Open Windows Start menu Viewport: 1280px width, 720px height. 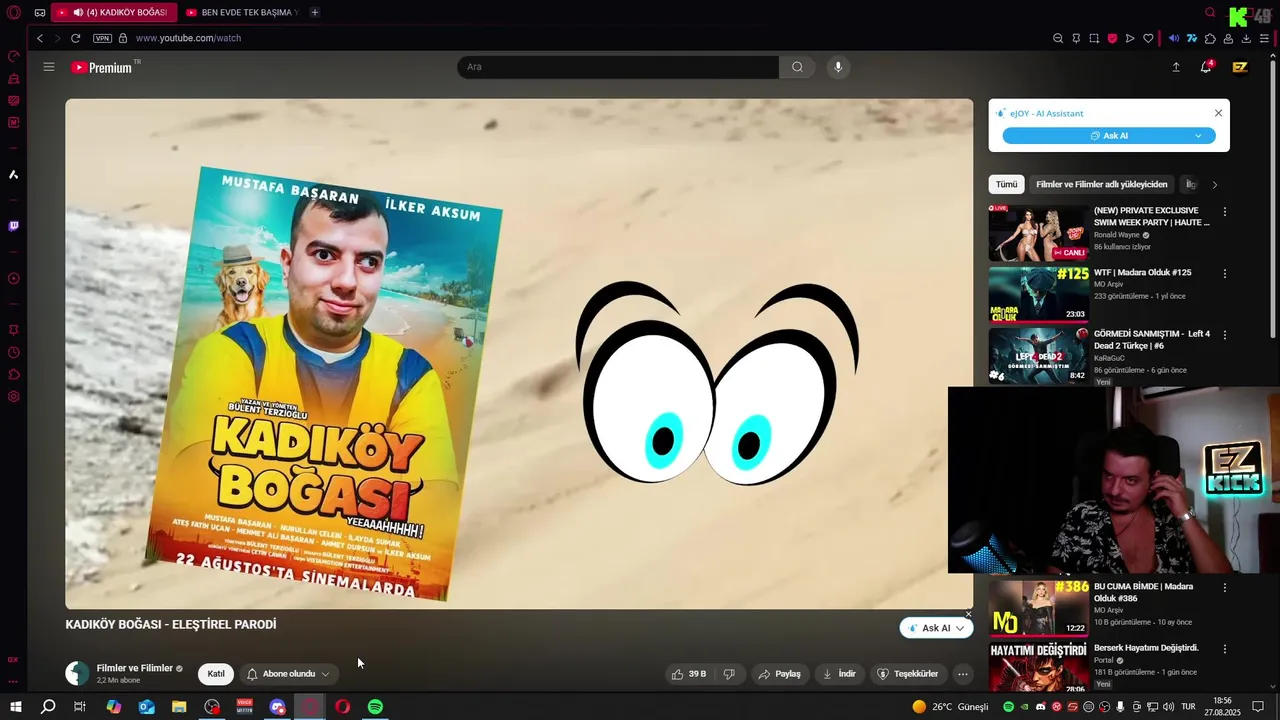[16, 707]
